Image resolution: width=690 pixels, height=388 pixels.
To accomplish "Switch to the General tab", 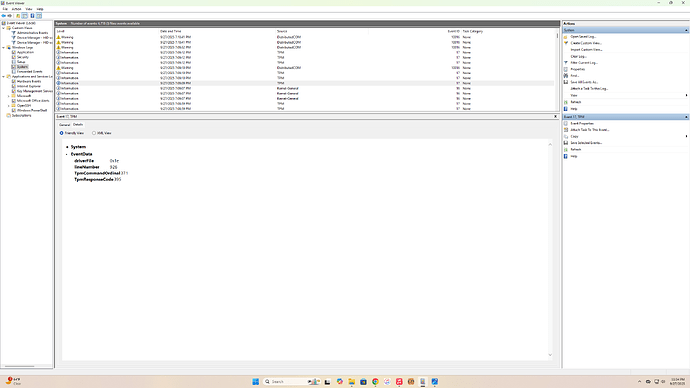I will pos(64,124).
